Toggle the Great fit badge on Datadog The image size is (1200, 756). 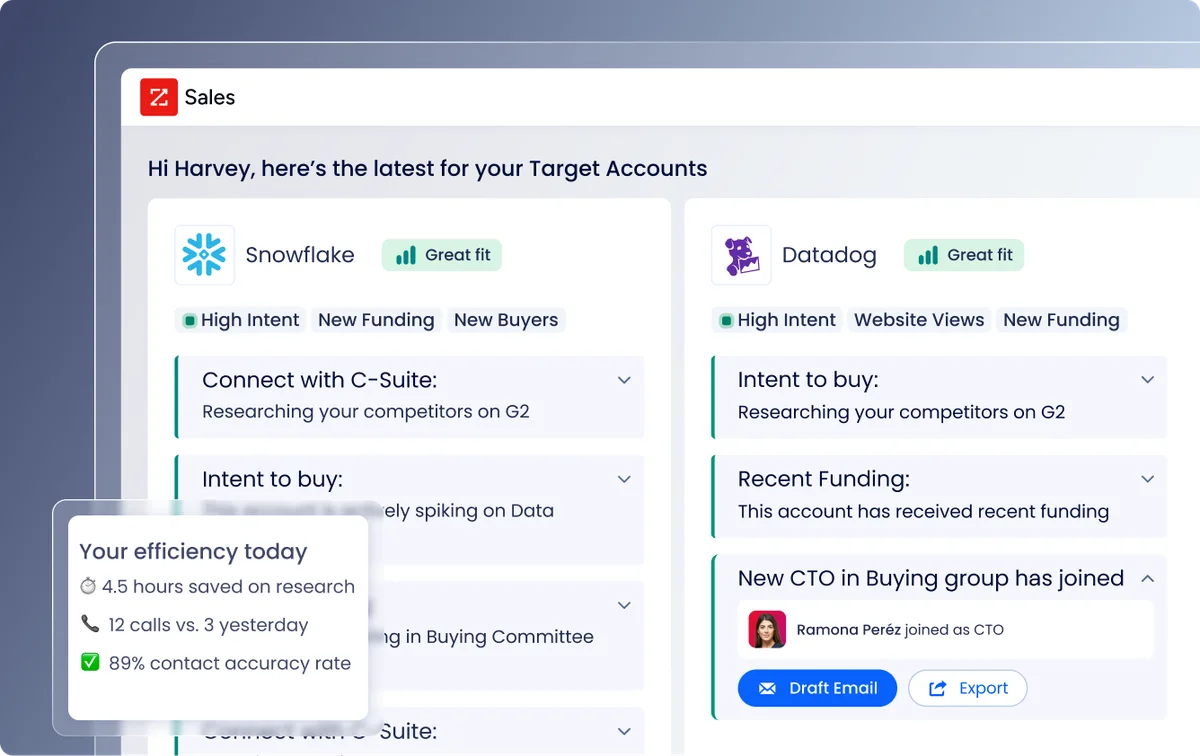point(963,255)
